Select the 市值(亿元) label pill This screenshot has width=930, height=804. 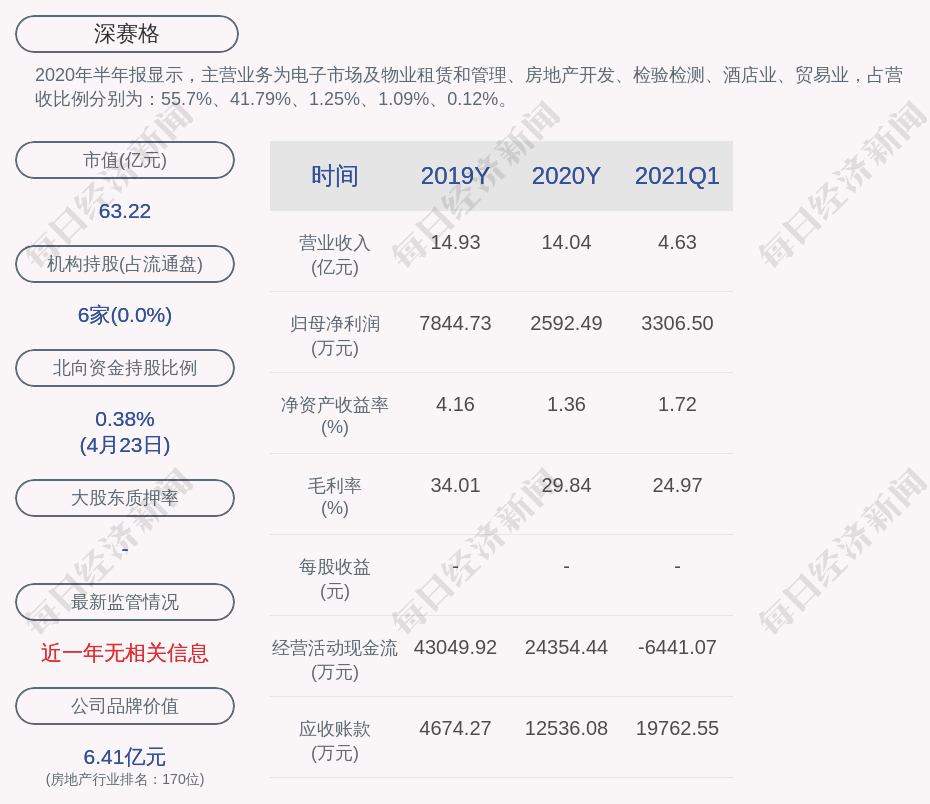tap(125, 160)
